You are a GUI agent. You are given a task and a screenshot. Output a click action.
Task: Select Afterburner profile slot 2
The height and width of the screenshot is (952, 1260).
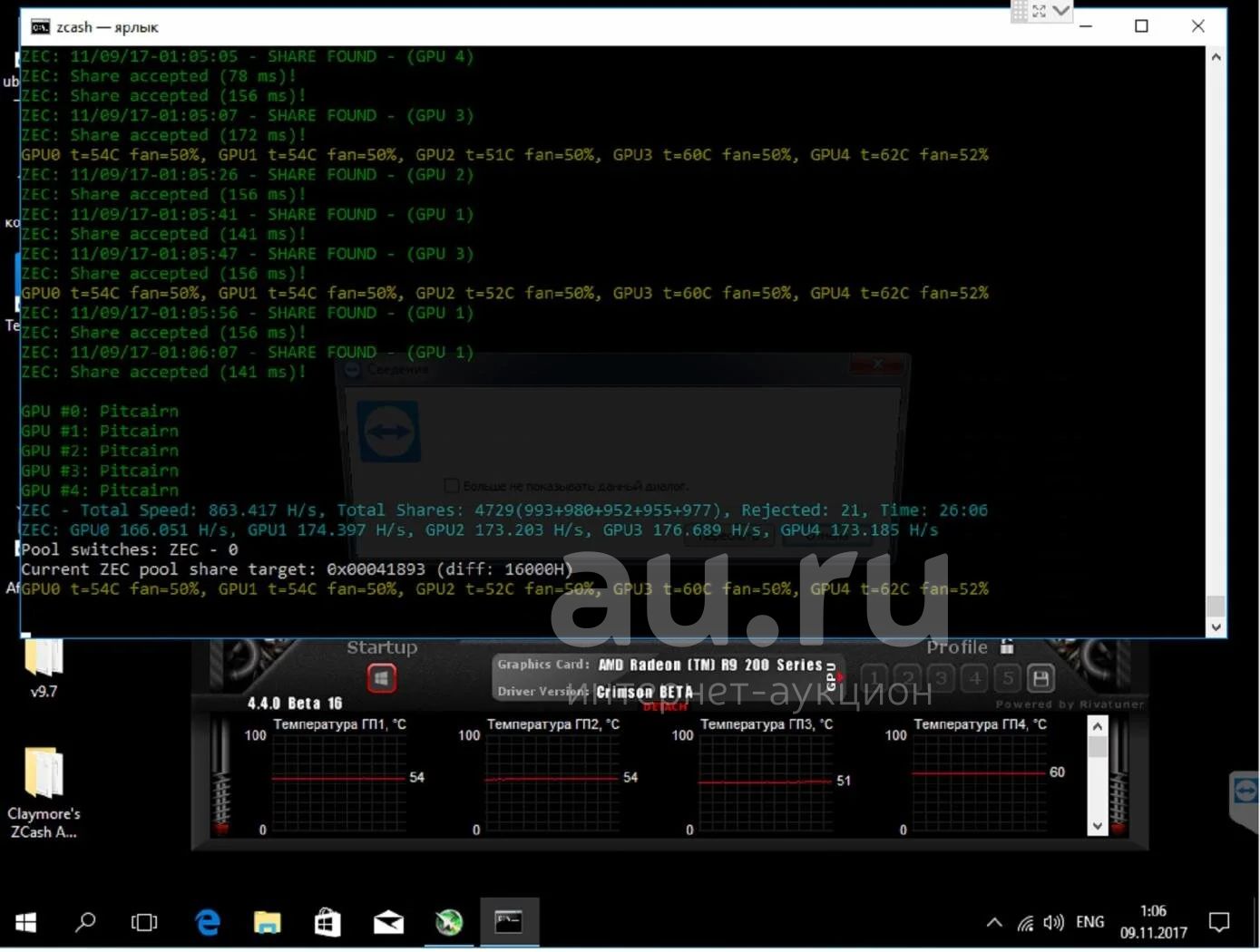click(x=908, y=678)
